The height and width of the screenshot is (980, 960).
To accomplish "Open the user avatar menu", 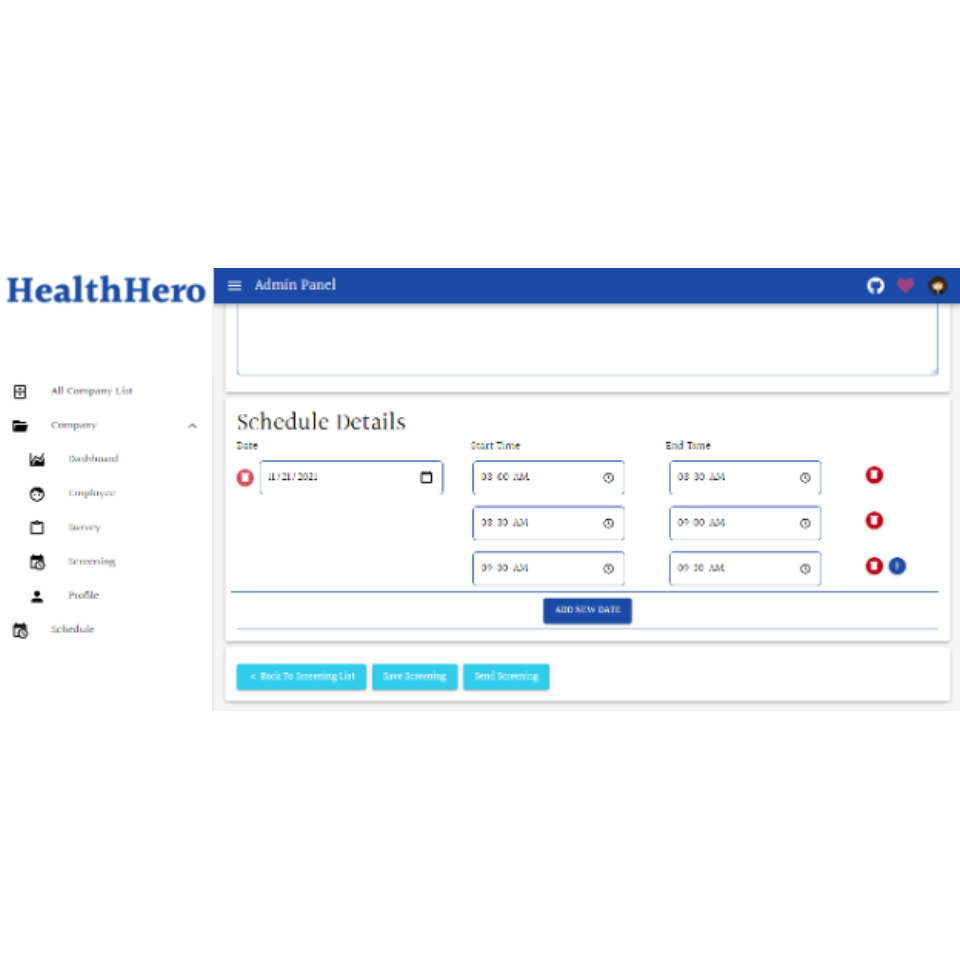I will click(x=937, y=286).
